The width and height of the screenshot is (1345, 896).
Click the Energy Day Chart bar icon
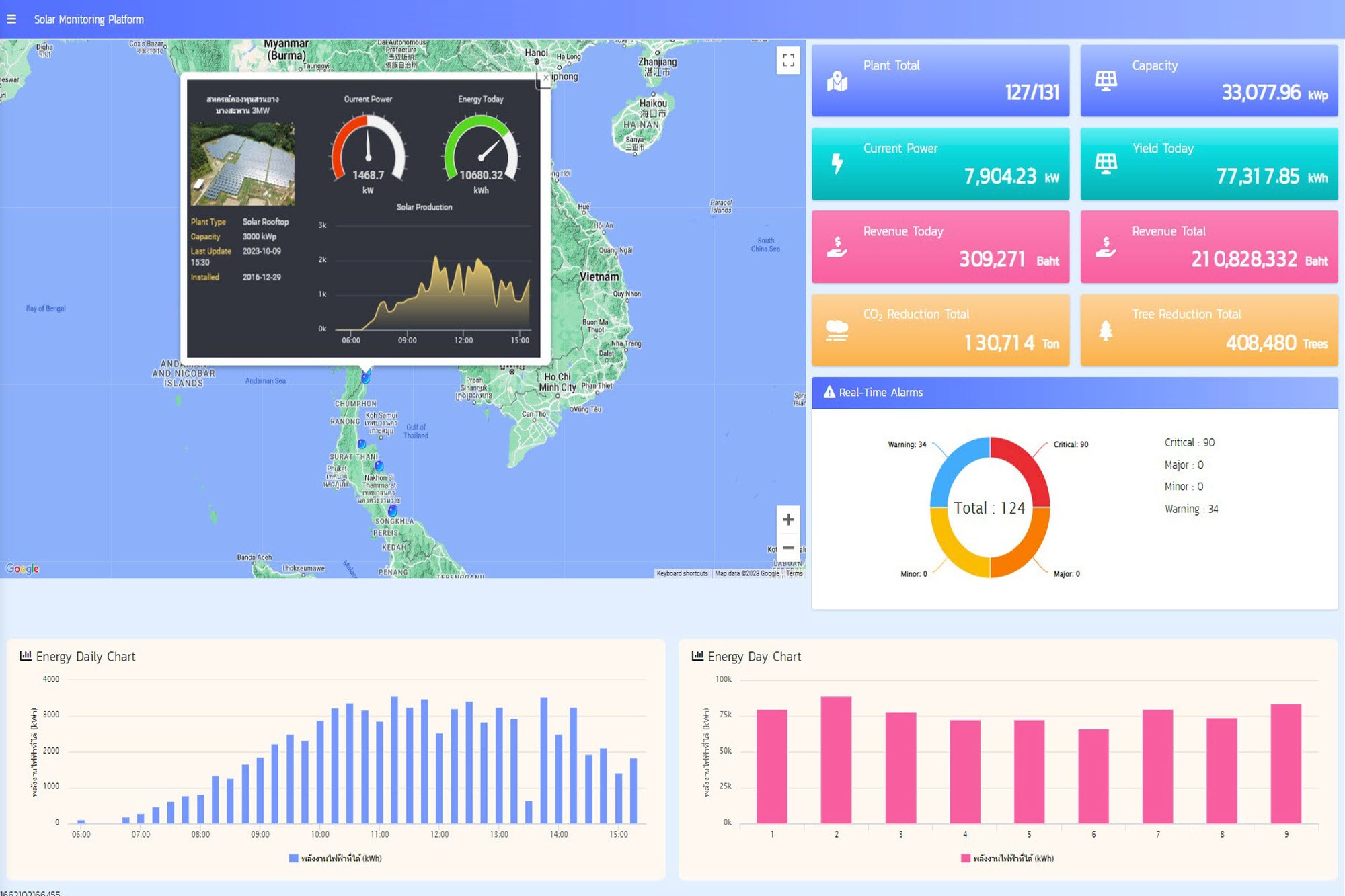(x=697, y=655)
